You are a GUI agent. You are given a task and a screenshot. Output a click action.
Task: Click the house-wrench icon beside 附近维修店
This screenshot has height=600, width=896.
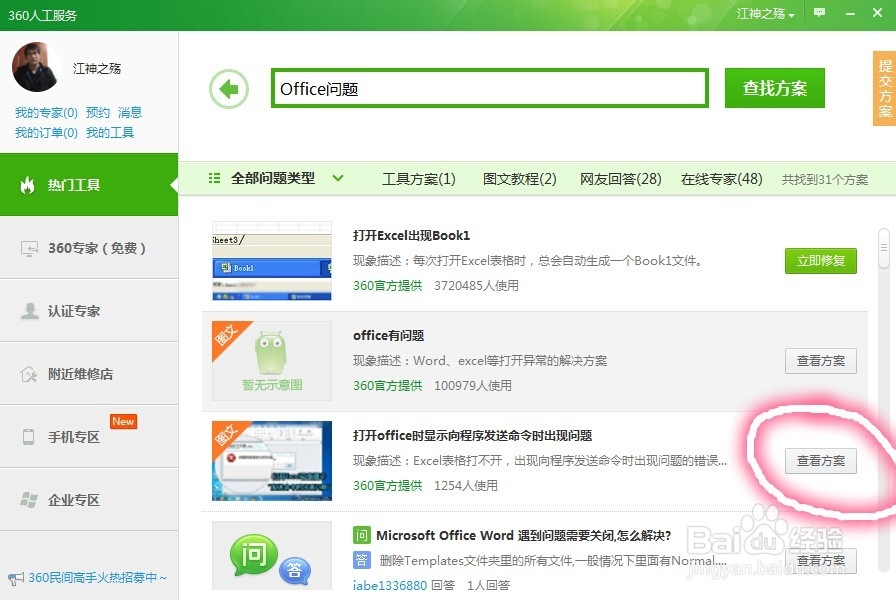(x=29, y=374)
